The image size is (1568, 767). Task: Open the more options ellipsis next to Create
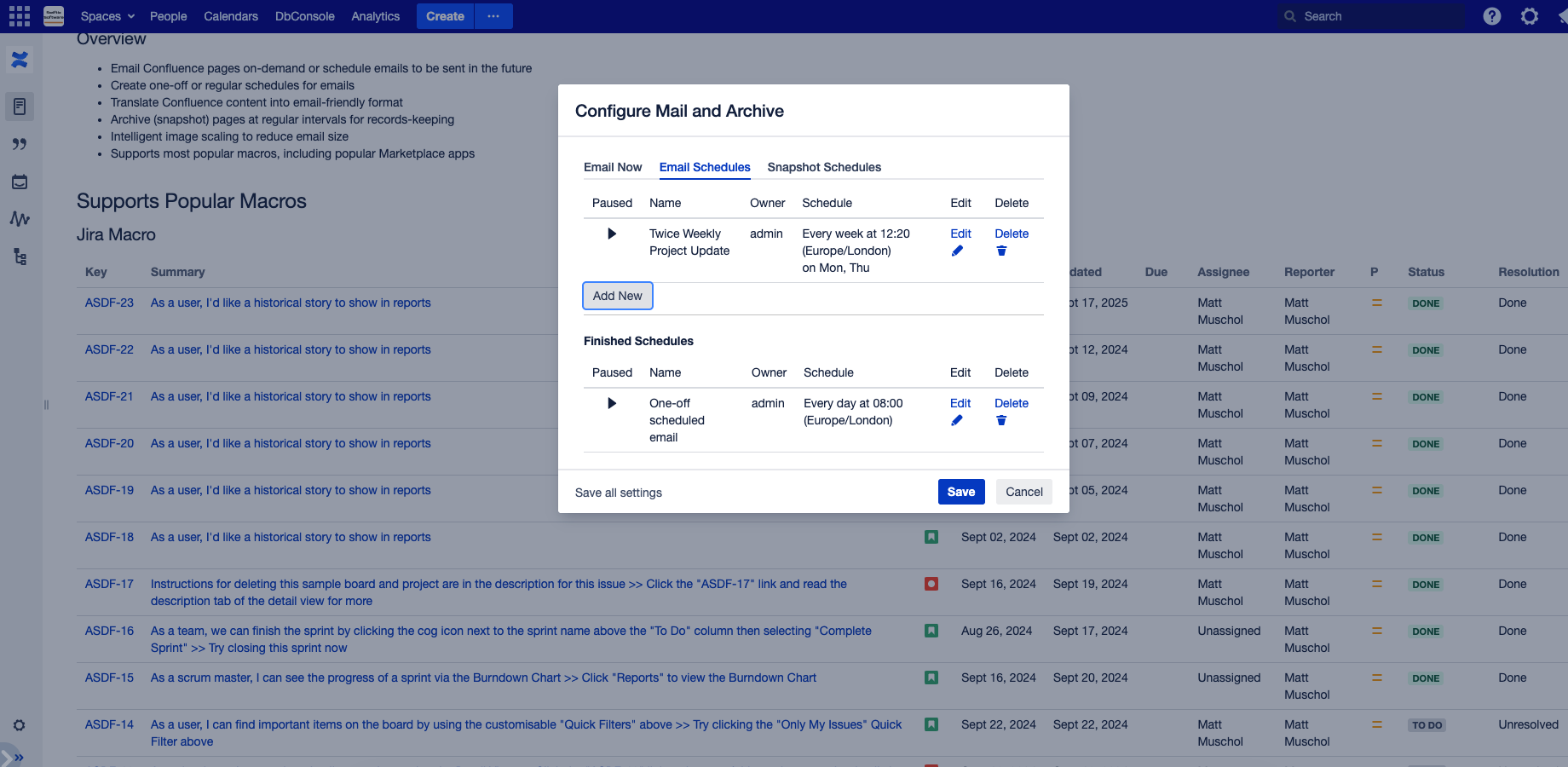tap(493, 16)
